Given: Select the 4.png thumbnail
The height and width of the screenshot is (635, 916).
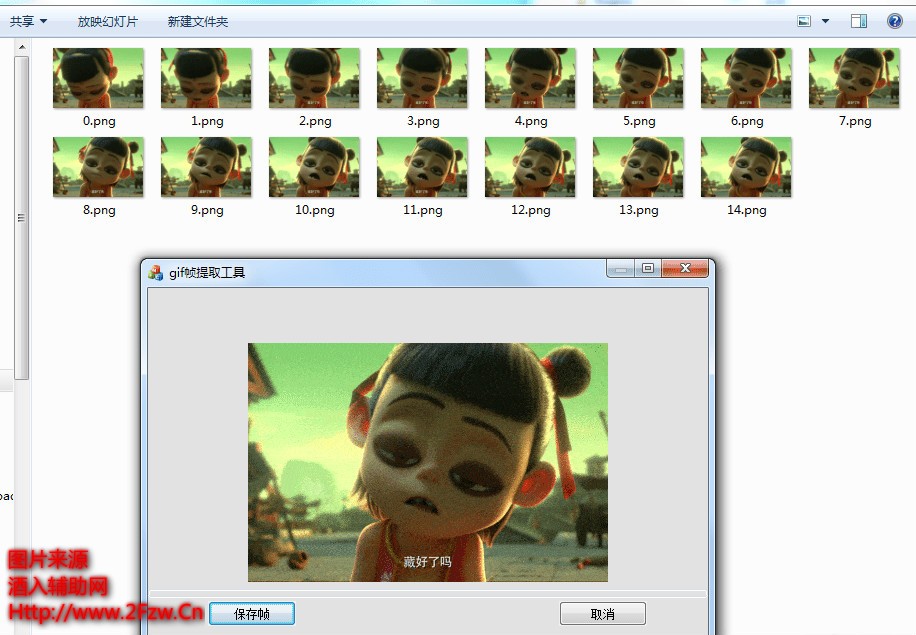Looking at the screenshot, I should coord(530,78).
